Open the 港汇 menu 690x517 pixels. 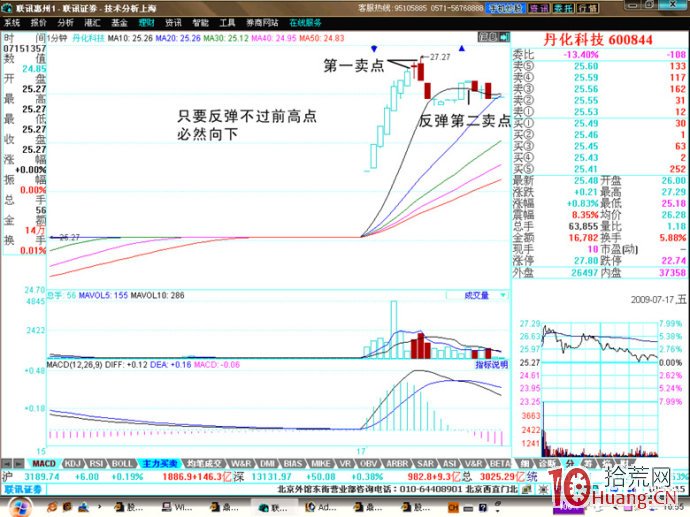[92, 23]
